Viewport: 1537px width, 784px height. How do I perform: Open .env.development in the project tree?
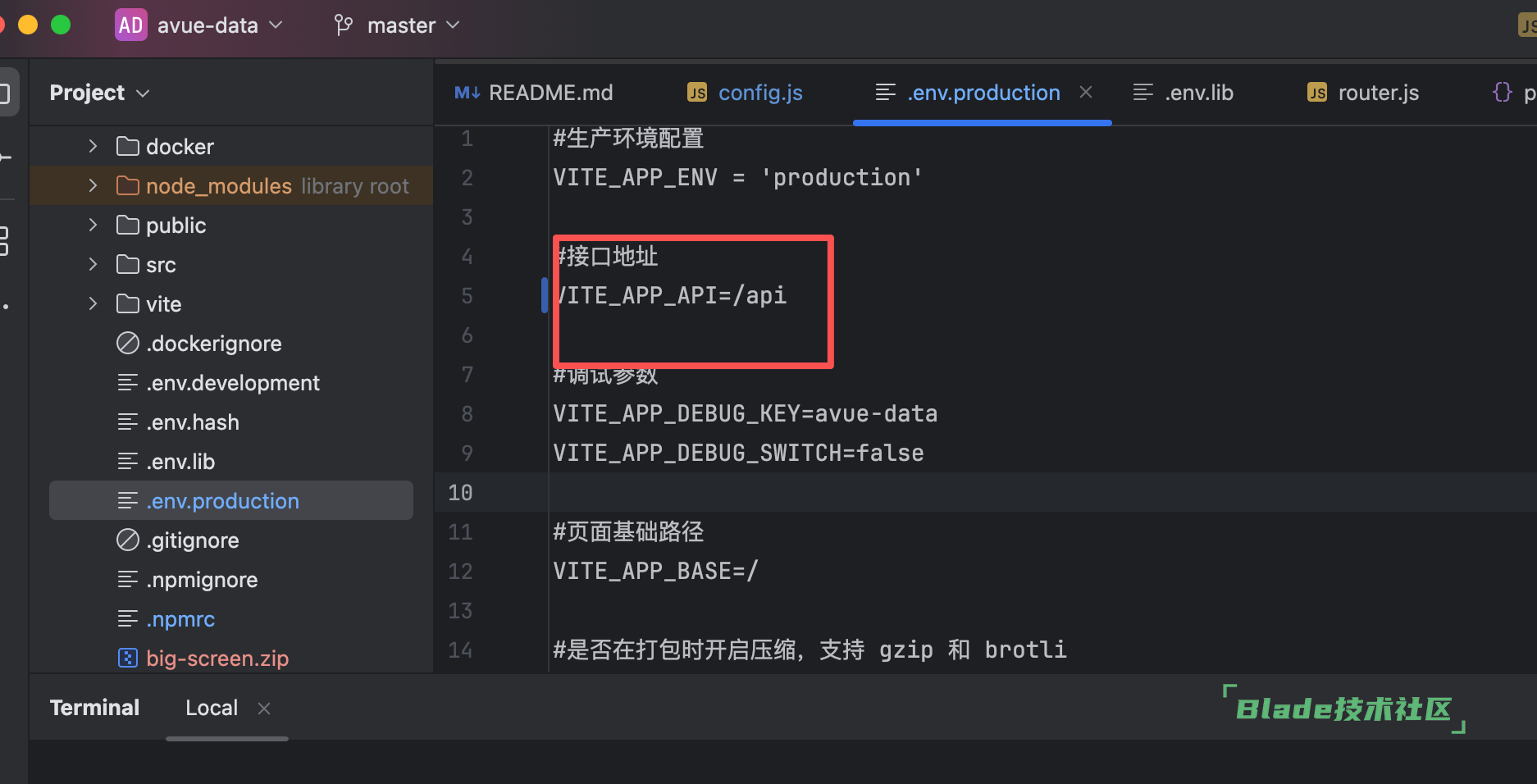point(232,383)
